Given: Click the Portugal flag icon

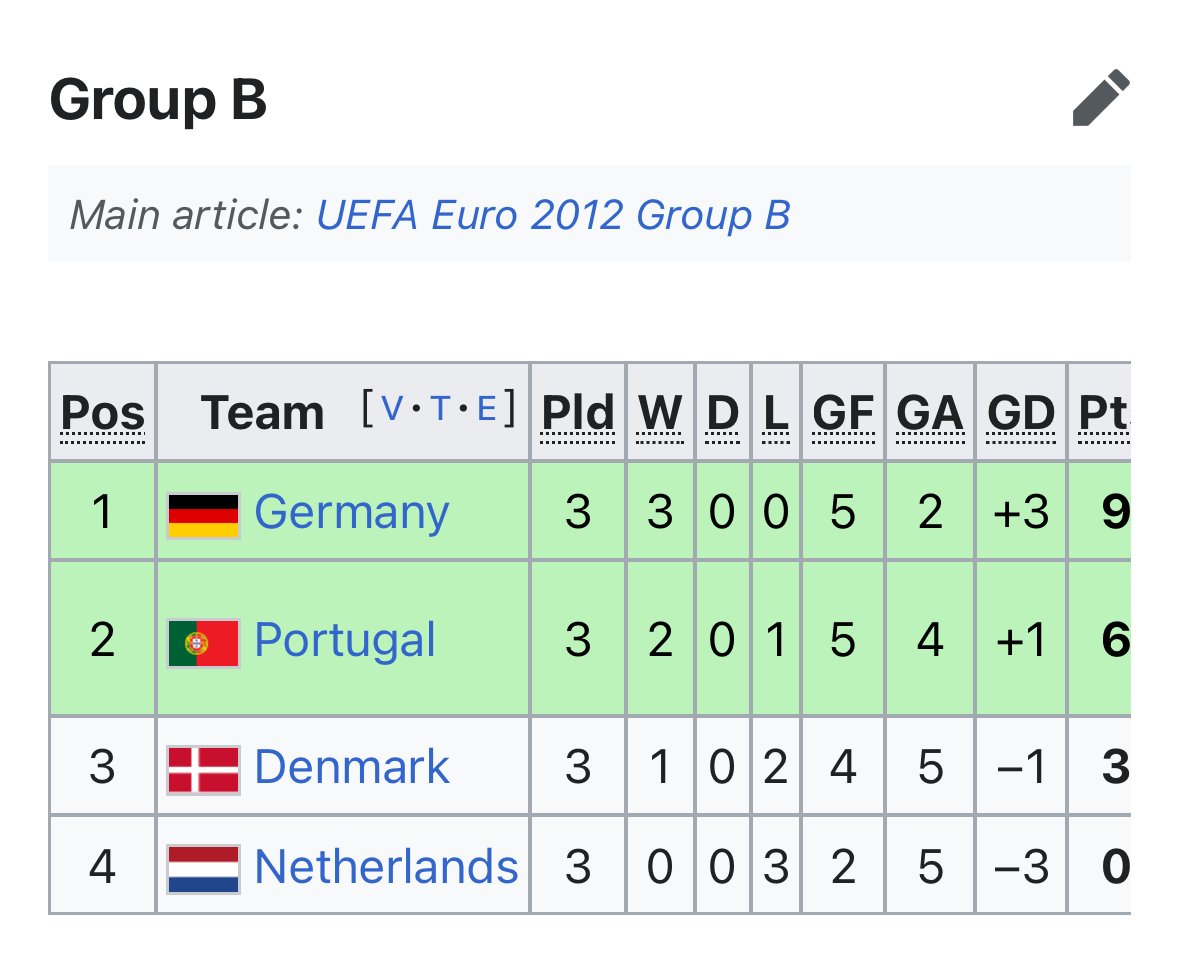Looking at the screenshot, I should [x=203, y=642].
